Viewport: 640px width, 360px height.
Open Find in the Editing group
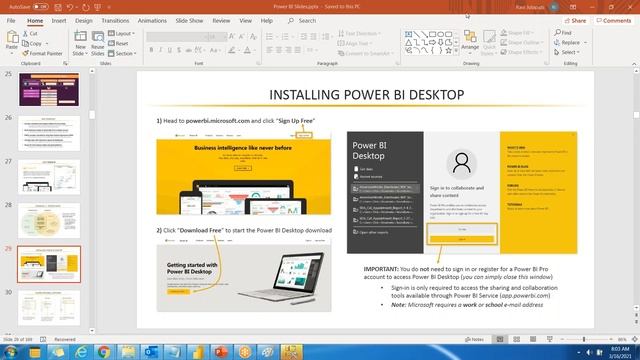[563, 33]
